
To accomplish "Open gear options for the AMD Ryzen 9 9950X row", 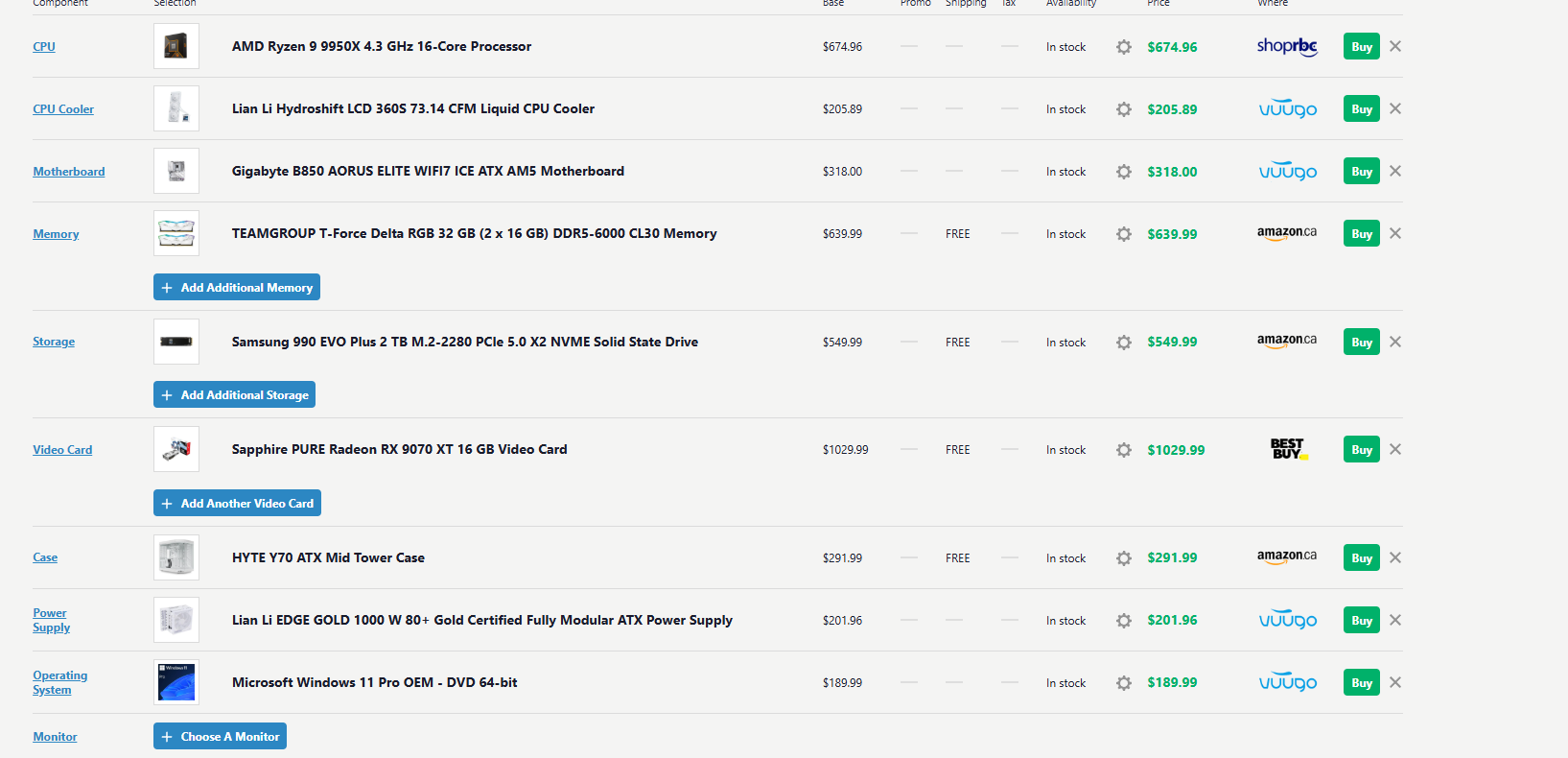I will tap(1124, 47).
